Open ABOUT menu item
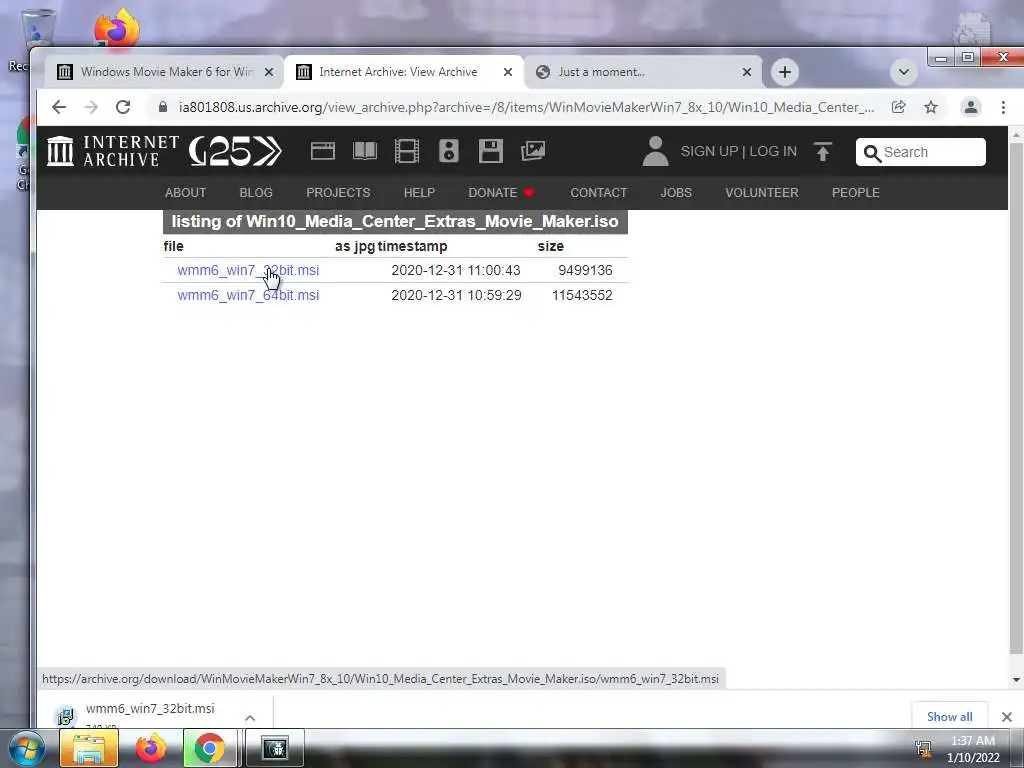The width and height of the screenshot is (1024, 768). 185,193
